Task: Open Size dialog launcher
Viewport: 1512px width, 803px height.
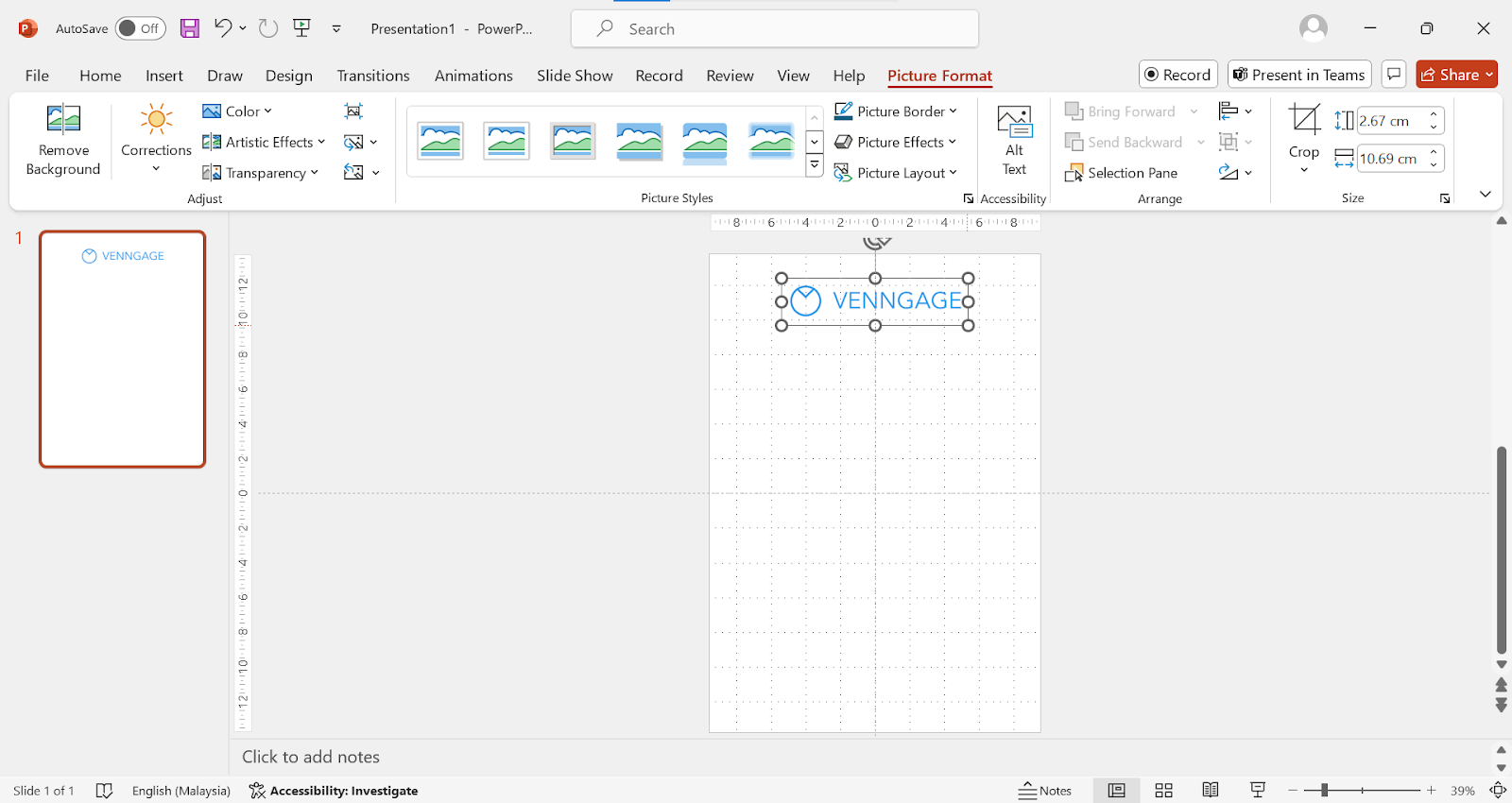Action: pos(1445,198)
